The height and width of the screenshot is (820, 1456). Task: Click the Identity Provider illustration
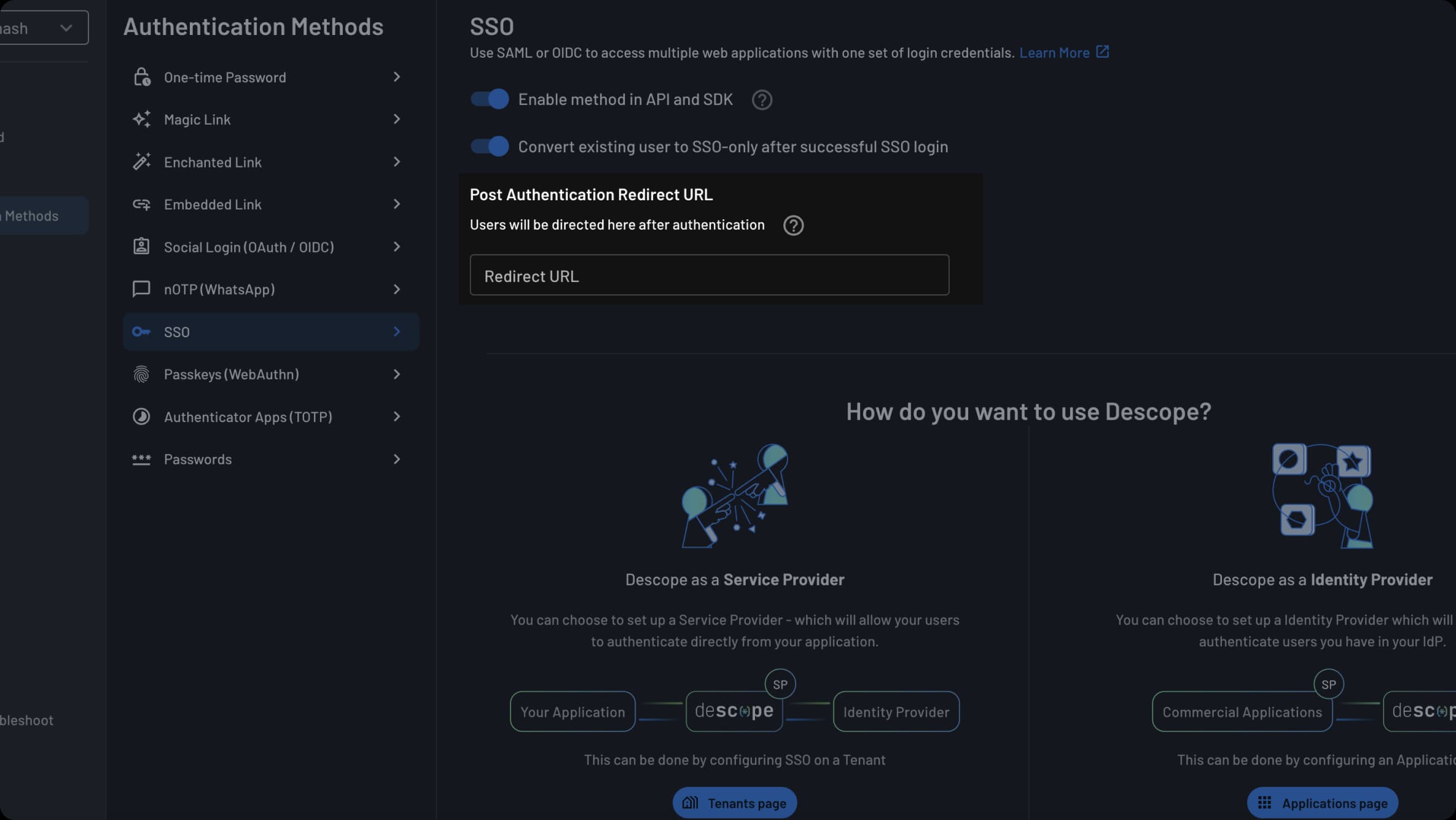click(x=1323, y=496)
